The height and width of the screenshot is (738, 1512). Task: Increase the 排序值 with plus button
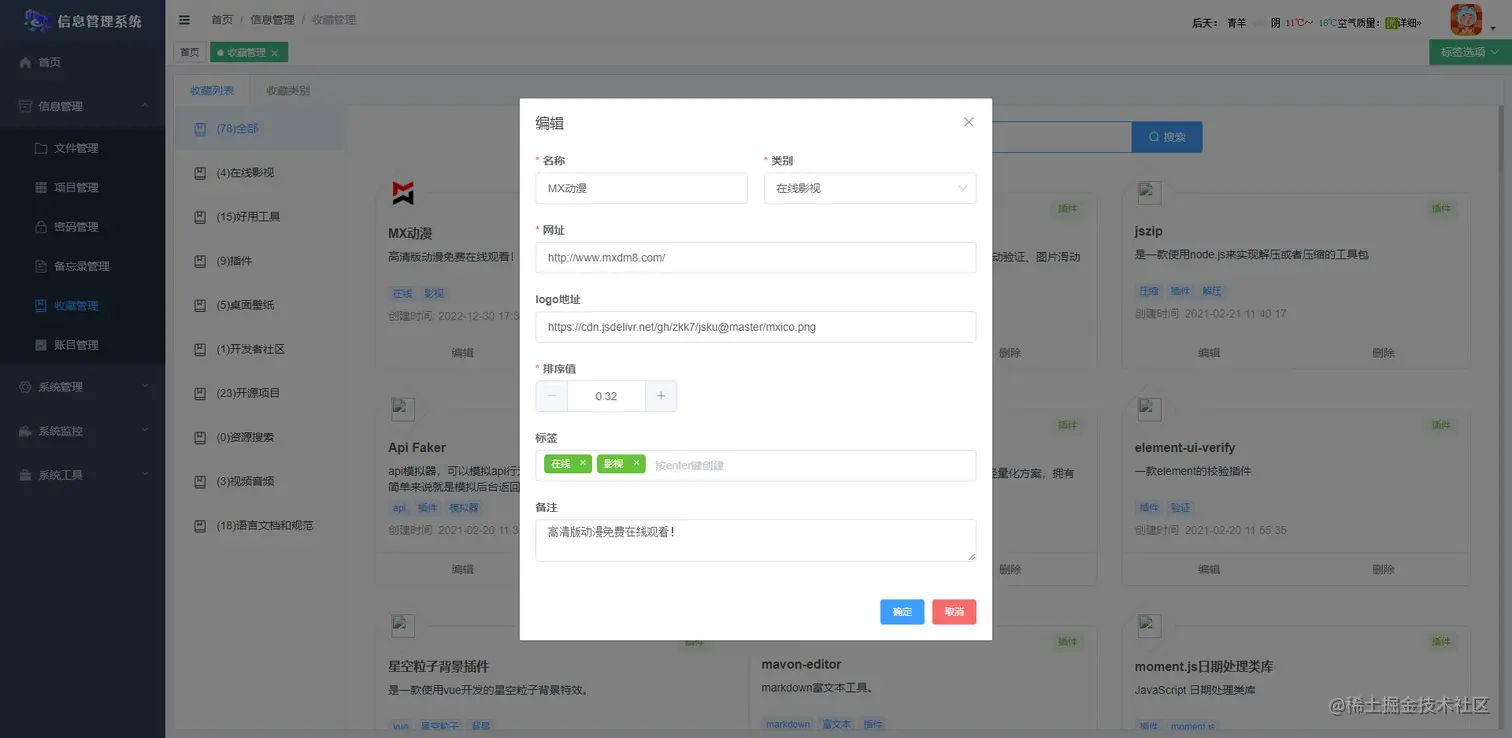pyautogui.click(x=661, y=396)
